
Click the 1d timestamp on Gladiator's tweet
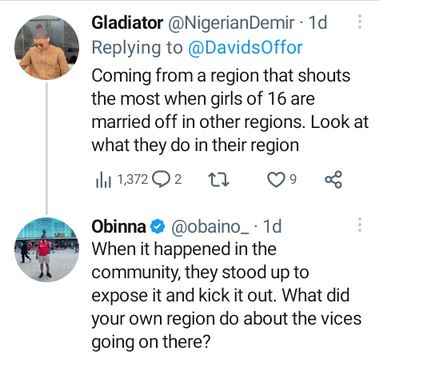tap(318, 23)
